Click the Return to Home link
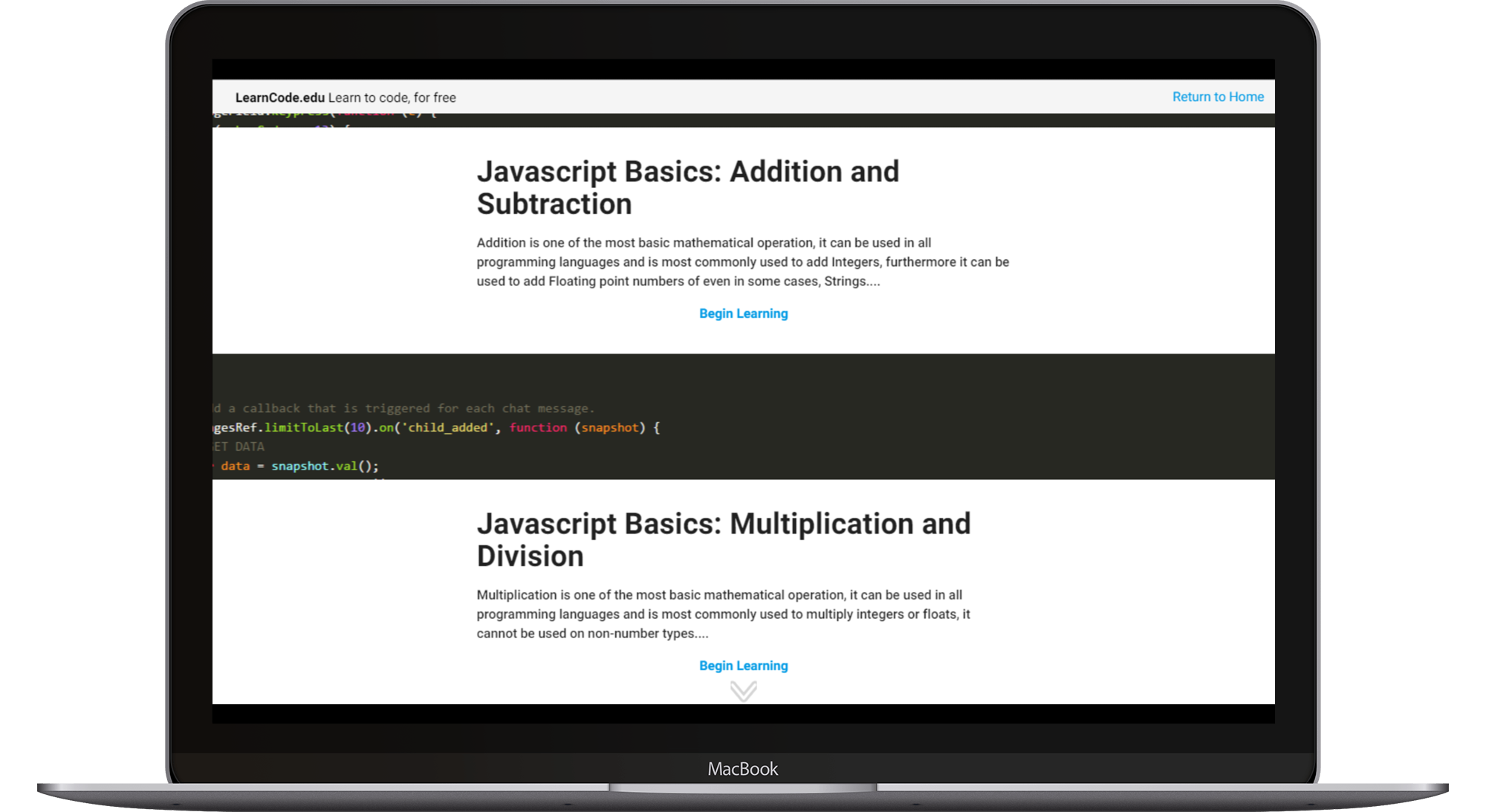This screenshot has width=1486, height=812. tap(1217, 97)
